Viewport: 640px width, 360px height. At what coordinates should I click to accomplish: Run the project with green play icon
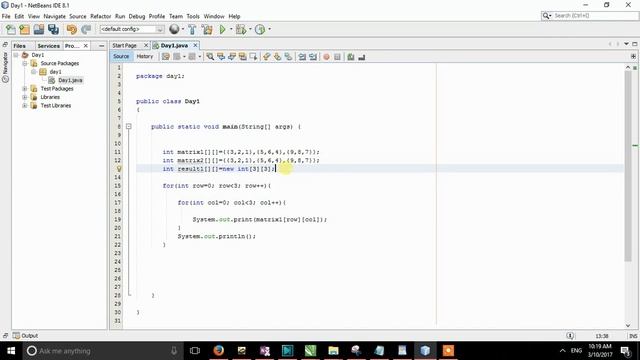222,29
